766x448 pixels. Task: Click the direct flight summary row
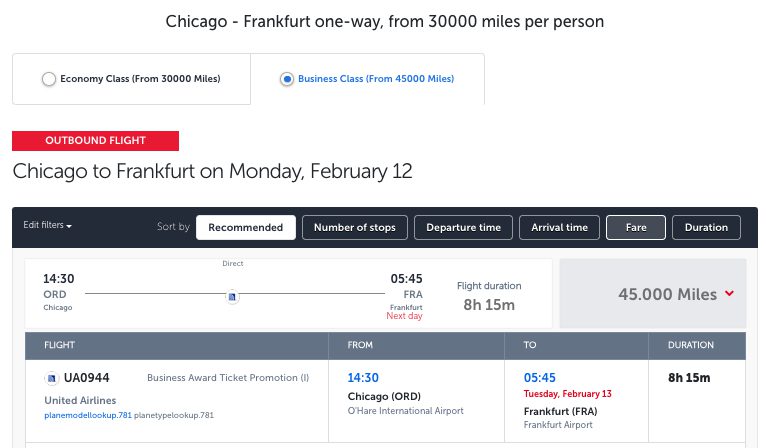(289, 293)
